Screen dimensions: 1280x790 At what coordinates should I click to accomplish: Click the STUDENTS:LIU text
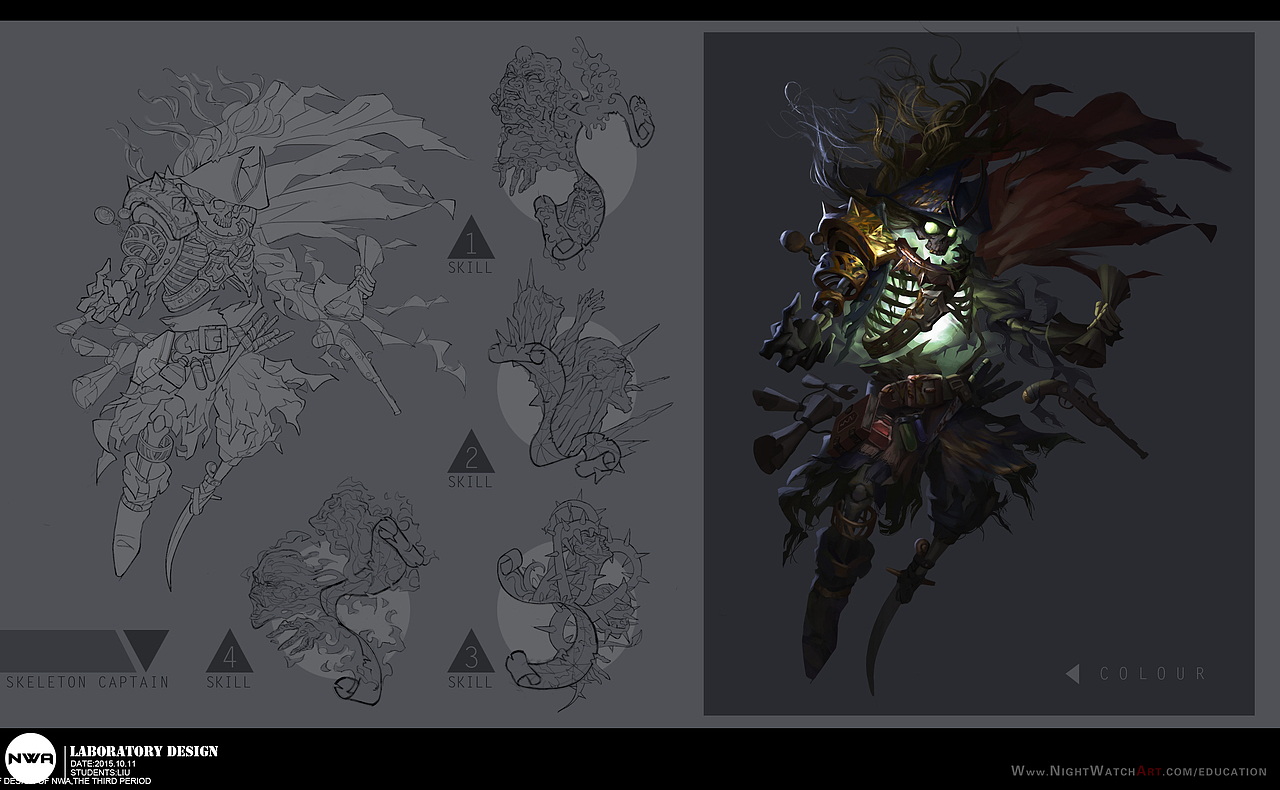tap(99, 772)
